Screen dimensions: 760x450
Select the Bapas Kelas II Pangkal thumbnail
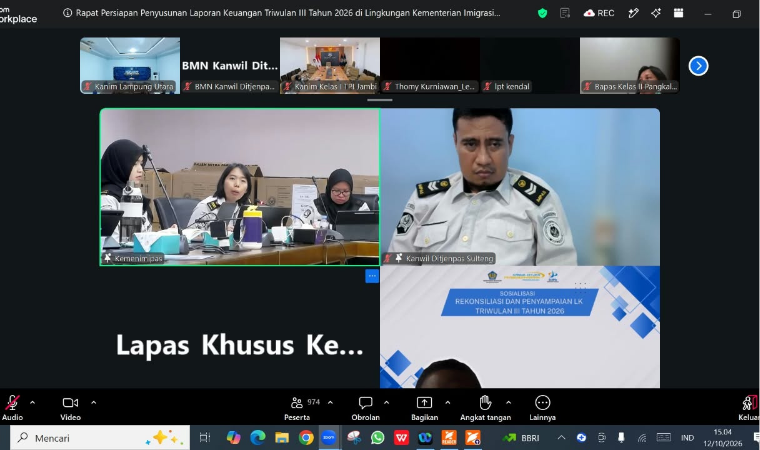coord(630,65)
